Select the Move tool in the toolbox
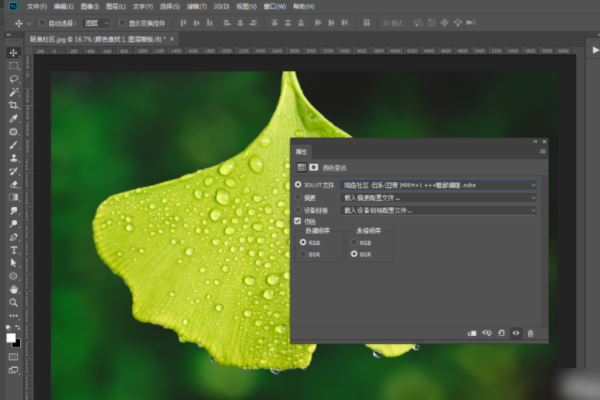 pos(14,52)
